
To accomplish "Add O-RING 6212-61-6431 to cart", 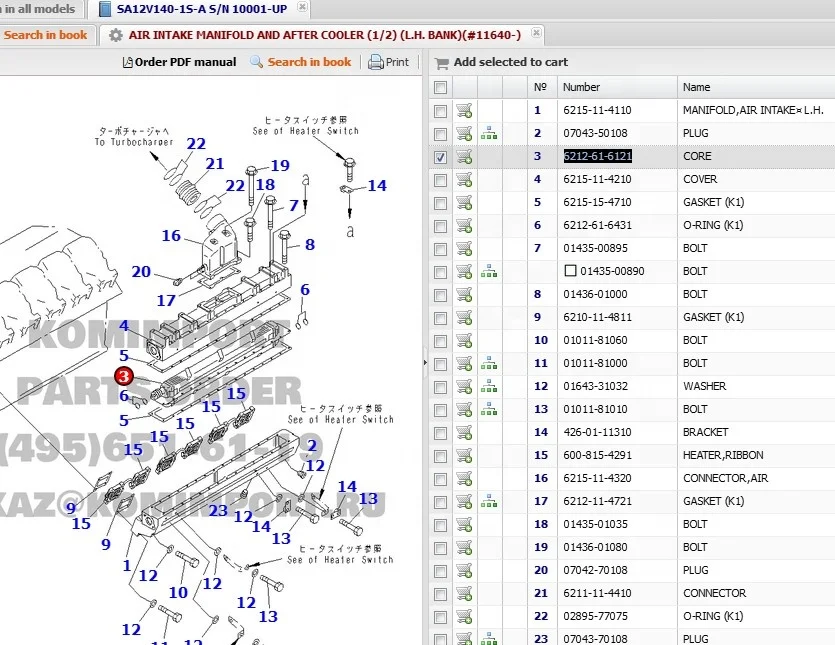I will click(x=464, y=225).
